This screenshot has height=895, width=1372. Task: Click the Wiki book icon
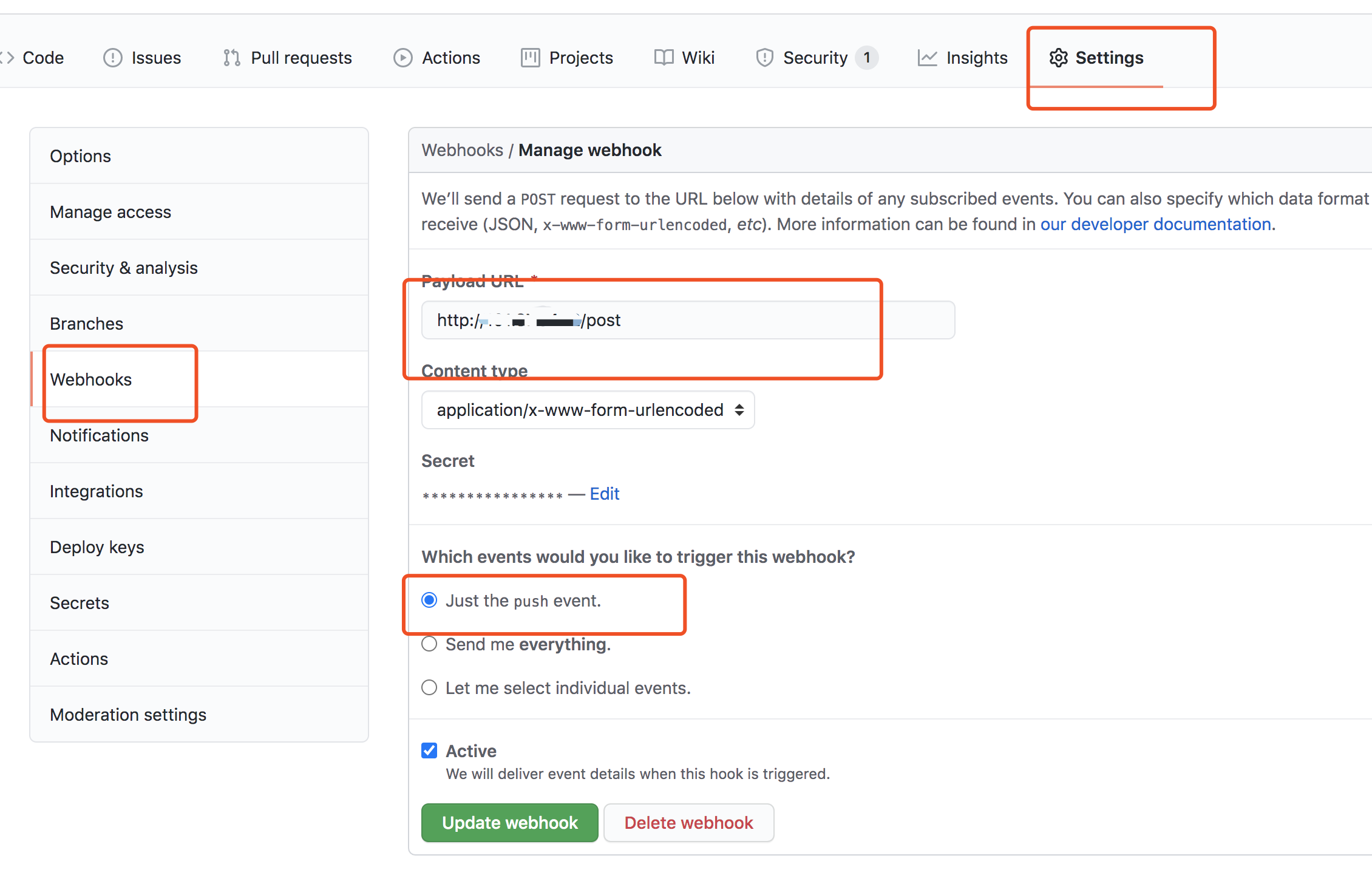(x=664, y=58)
